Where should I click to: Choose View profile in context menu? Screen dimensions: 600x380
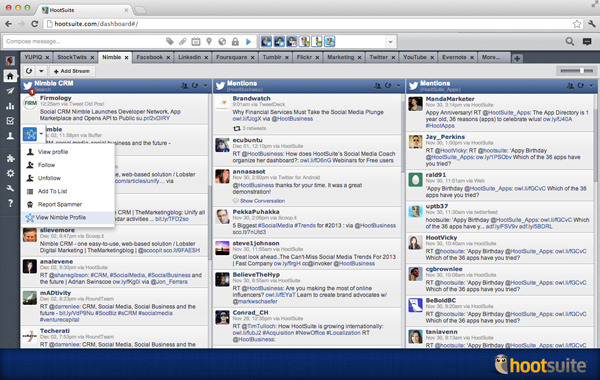point(68,152)
